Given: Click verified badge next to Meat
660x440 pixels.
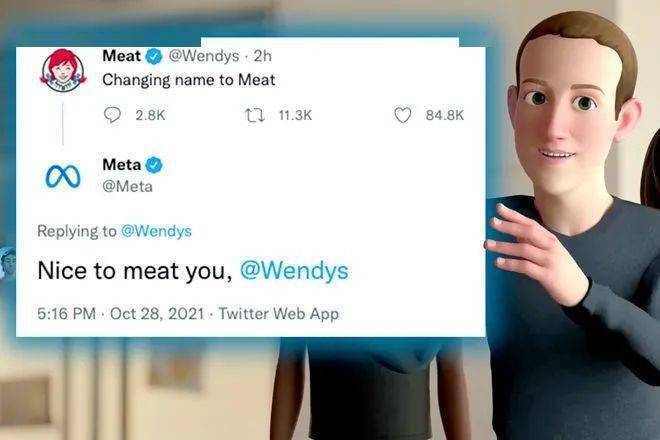Looking at the screenshot, I should click(x=154, y=56).
